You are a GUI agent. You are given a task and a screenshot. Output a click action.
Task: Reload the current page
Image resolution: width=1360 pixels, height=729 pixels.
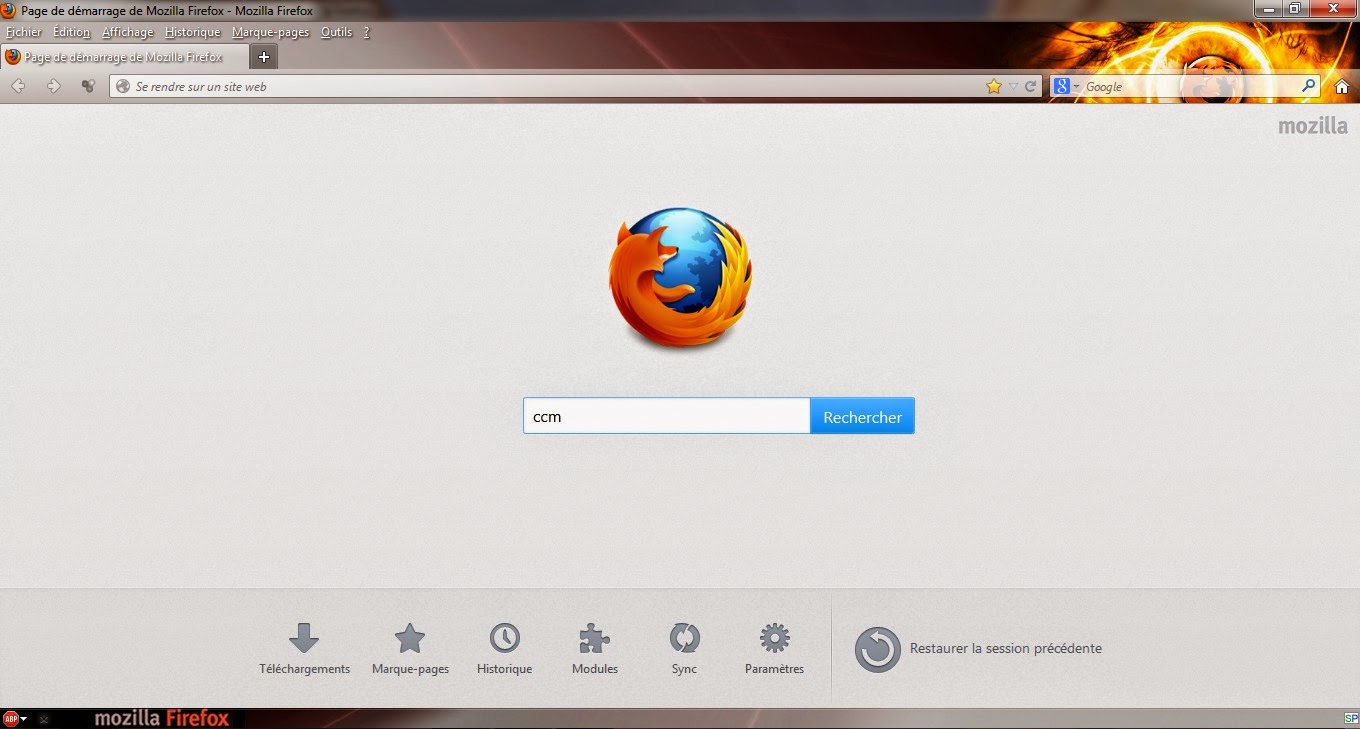(x=1030, y=87)
